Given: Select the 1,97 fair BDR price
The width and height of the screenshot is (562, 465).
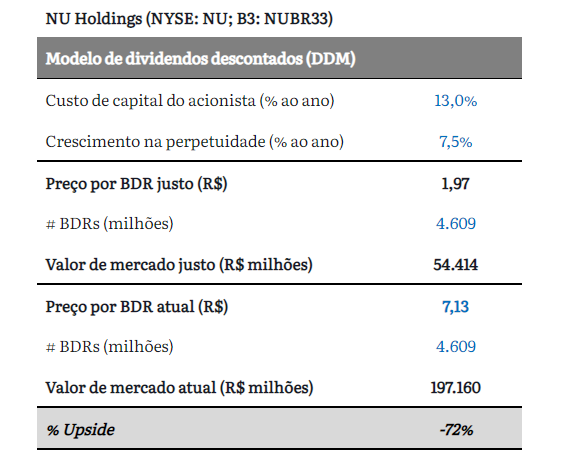Looking at the screenshot, I should 456,184.
